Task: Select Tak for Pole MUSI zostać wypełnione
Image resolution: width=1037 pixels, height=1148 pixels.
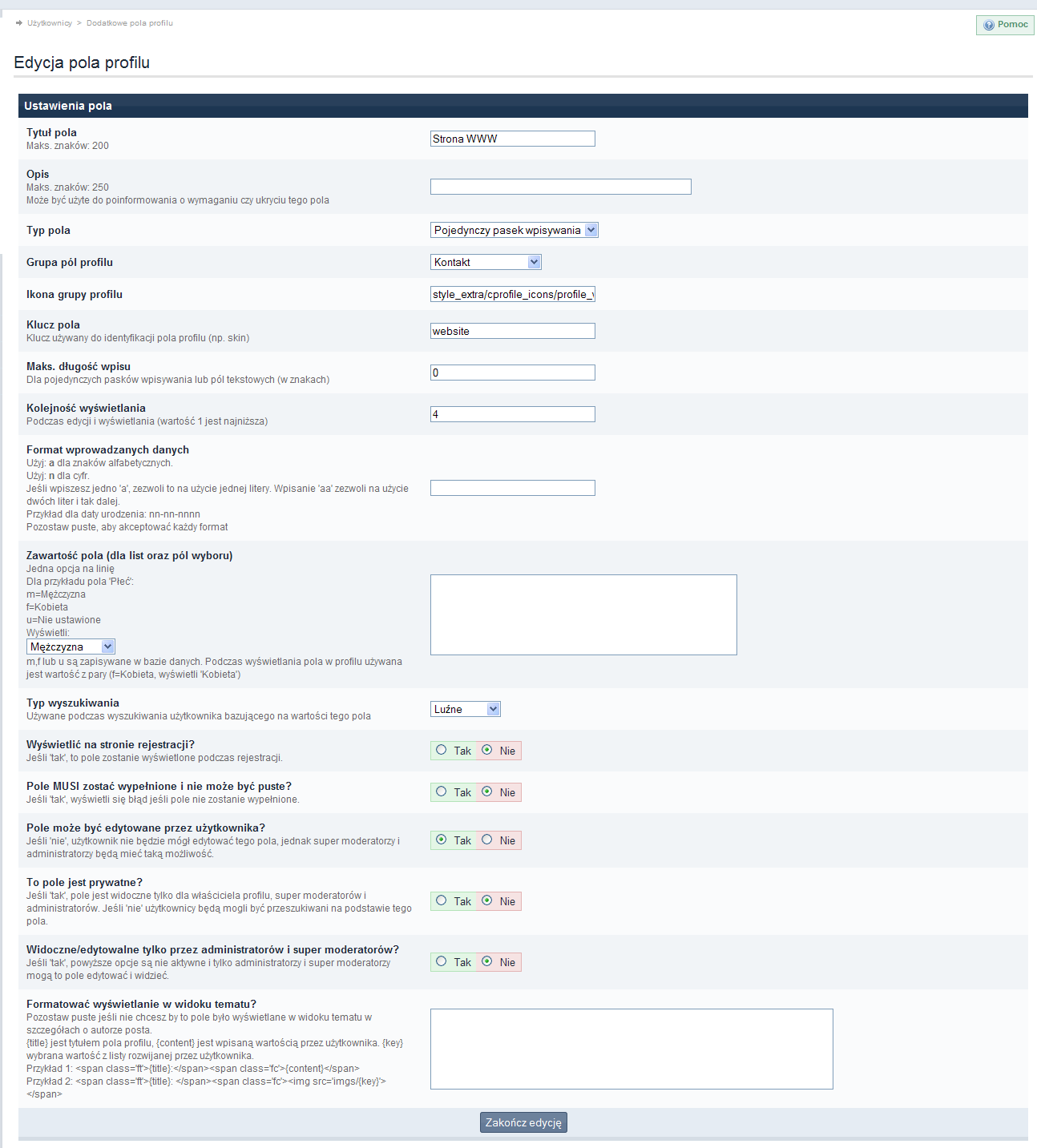Action: pos(441,792)
